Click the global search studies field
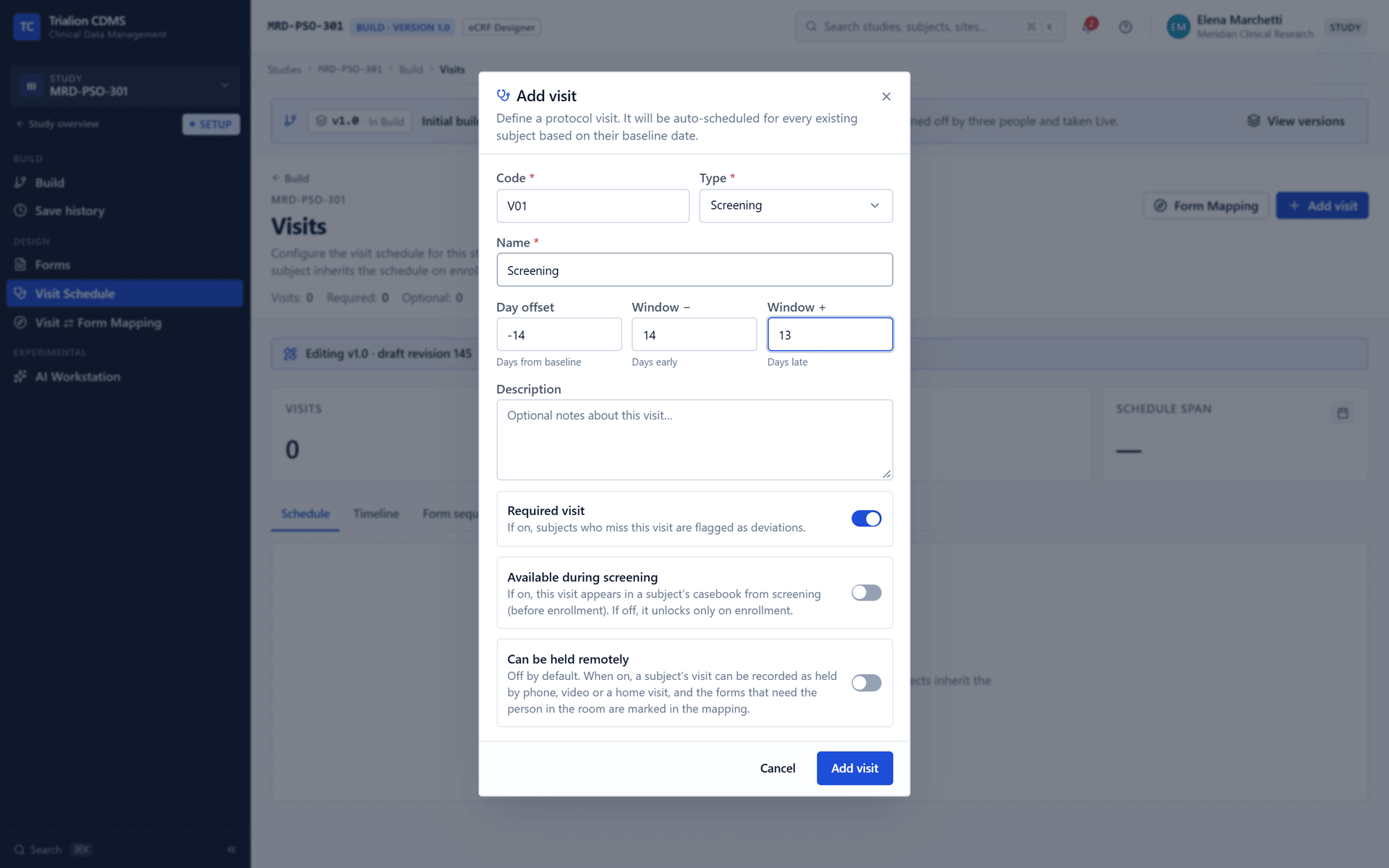The height and width of the screenshot is (868, 1389). (x=930, y=27)
